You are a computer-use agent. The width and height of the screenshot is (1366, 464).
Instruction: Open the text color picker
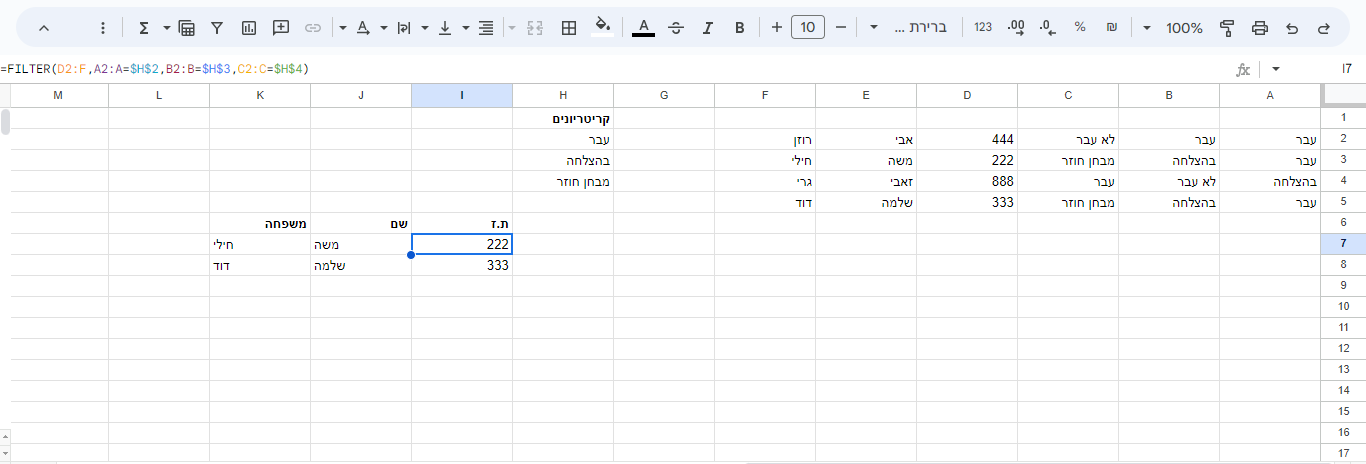pyautogui.click(x=643, y=28)
